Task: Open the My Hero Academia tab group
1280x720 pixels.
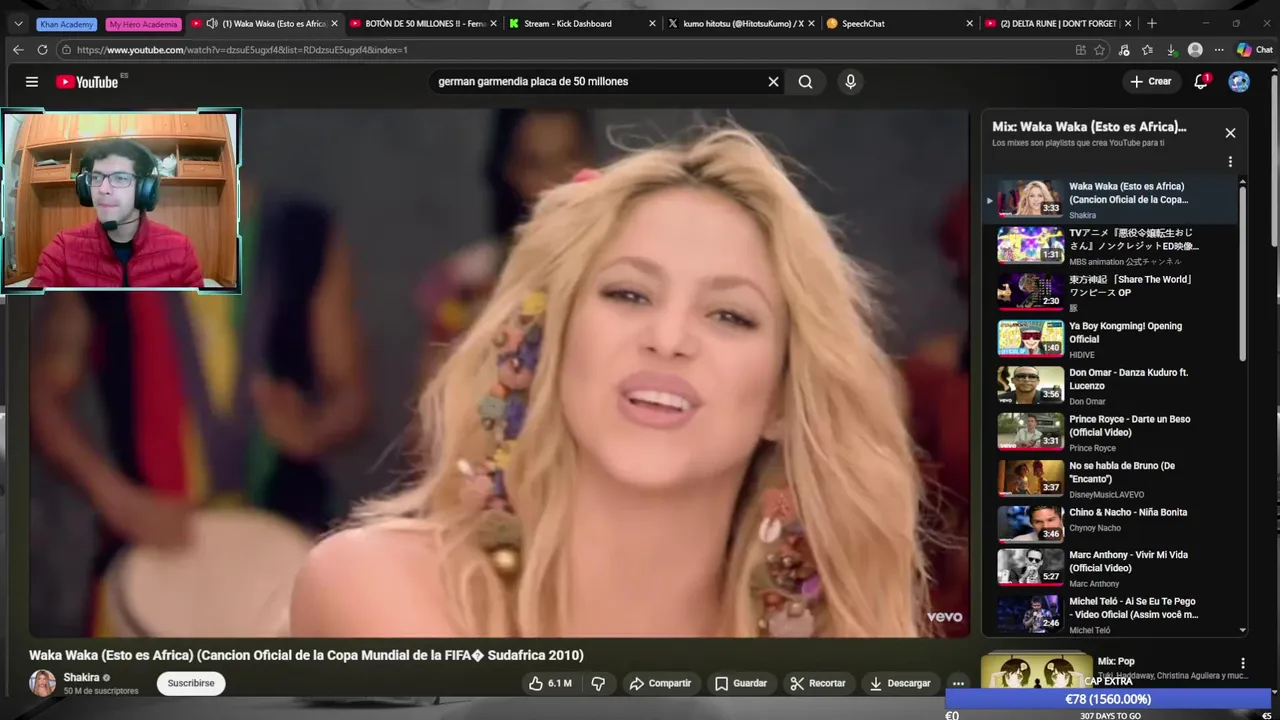Action: pyautogui.click(x=143, y=23)
